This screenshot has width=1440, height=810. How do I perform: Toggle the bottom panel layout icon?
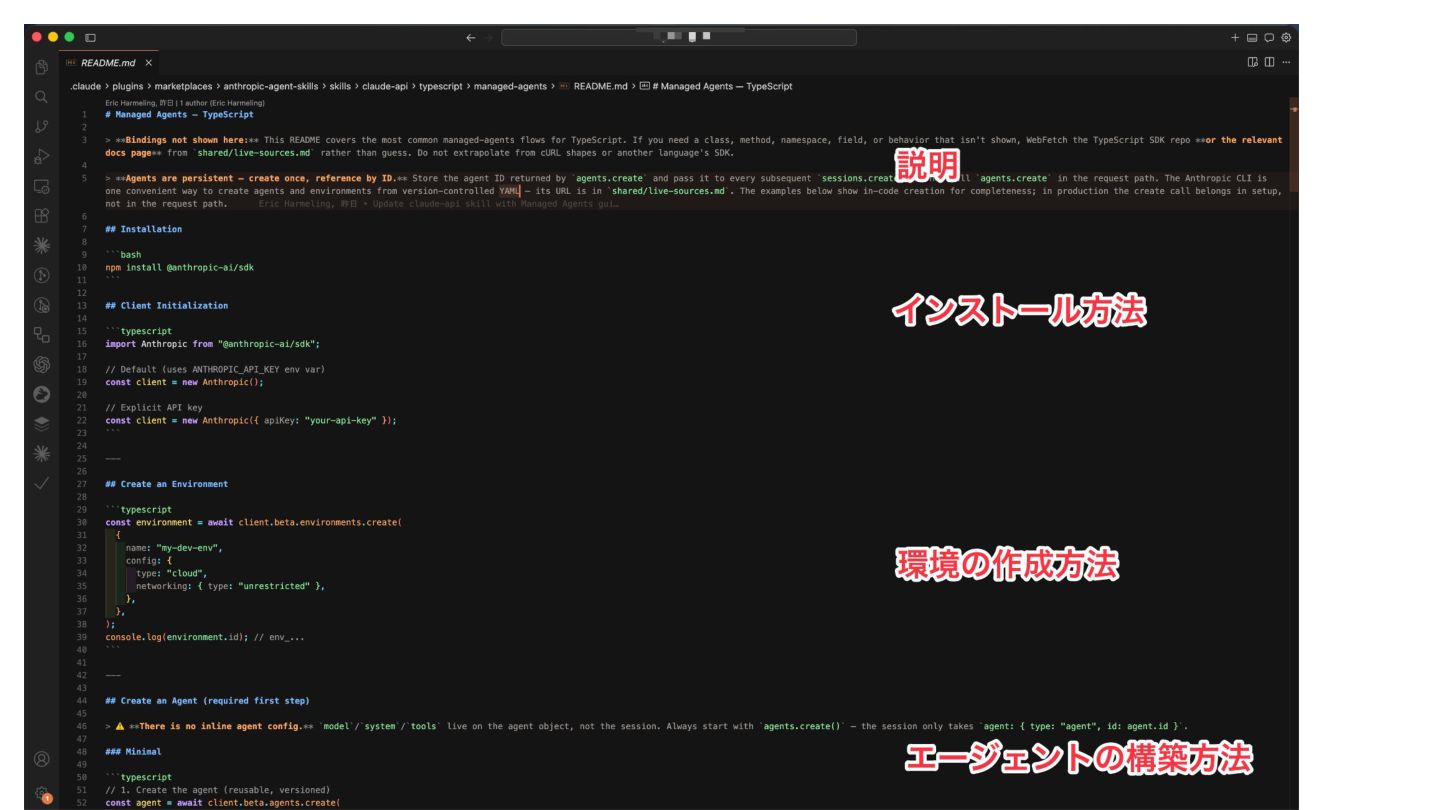[x=1252, y=38]
